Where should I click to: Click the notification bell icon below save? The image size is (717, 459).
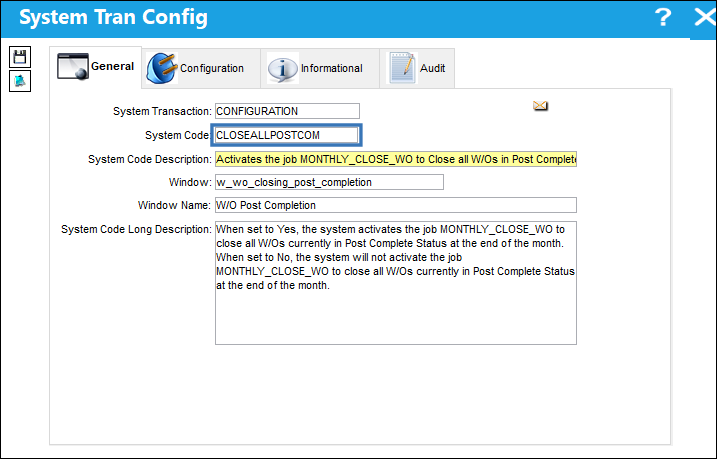coord(20,81)
